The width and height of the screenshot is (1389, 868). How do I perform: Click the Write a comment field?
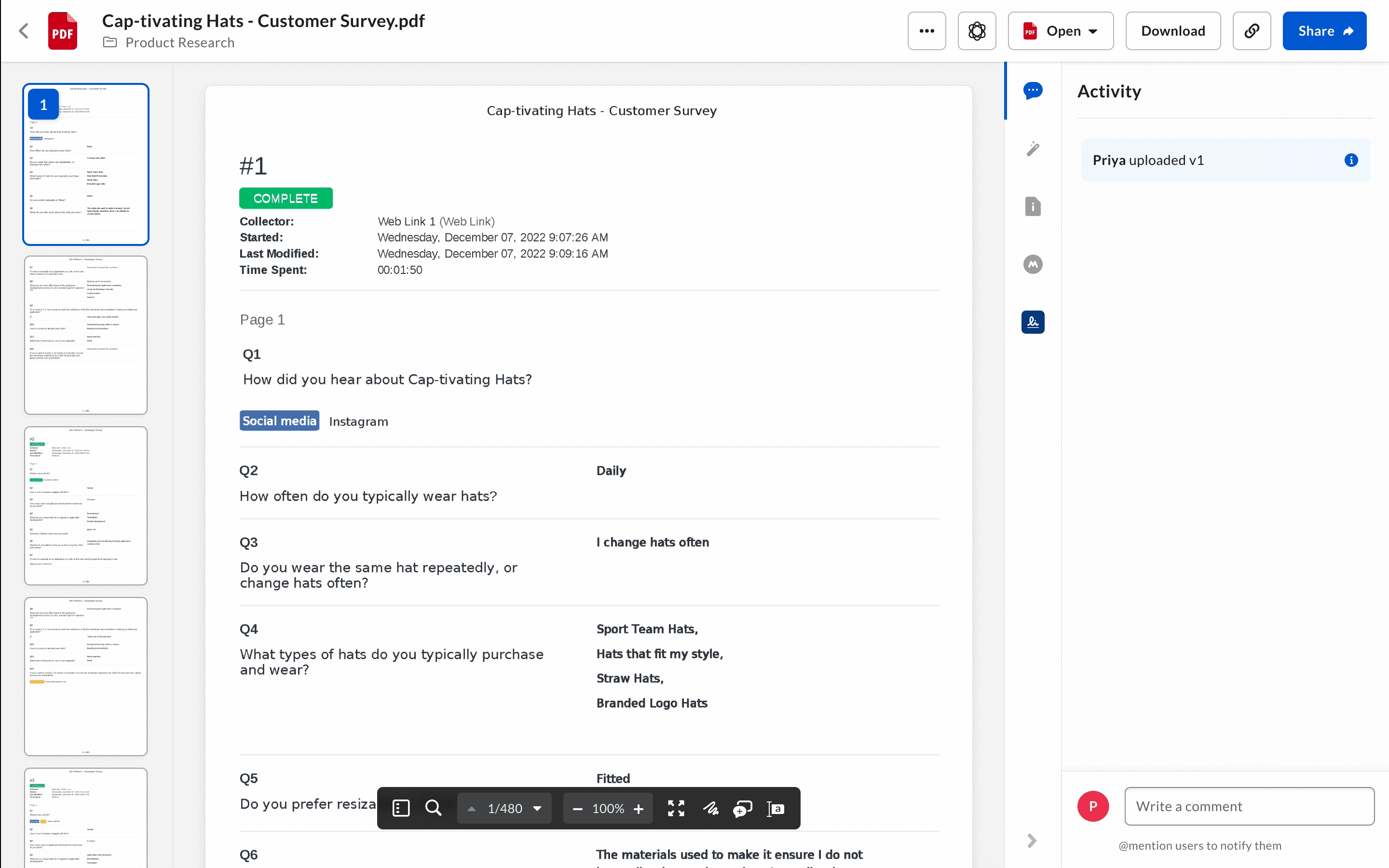(1249, 806)
